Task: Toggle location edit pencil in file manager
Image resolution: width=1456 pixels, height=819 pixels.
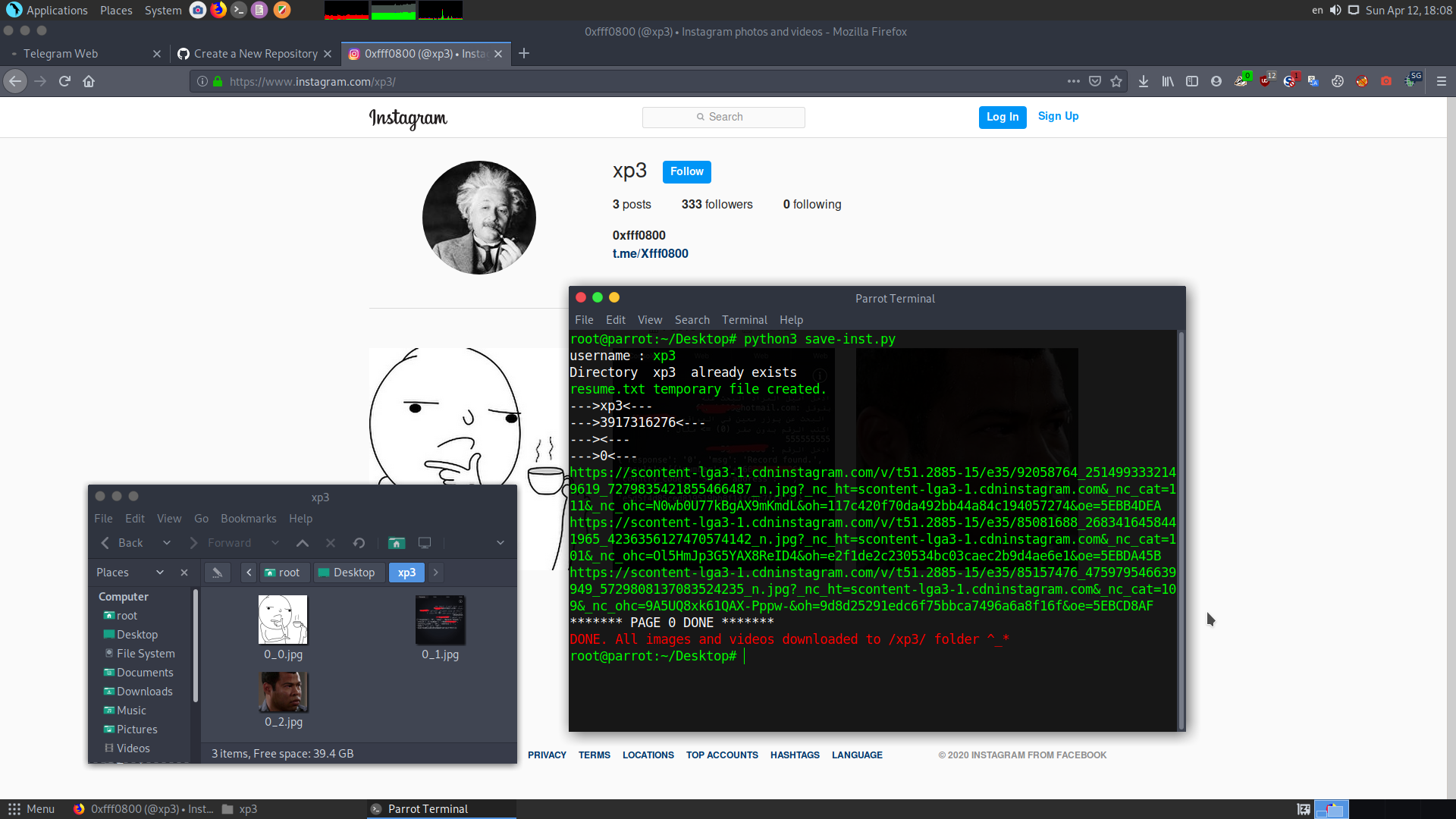Action: (x=217, y=573)
